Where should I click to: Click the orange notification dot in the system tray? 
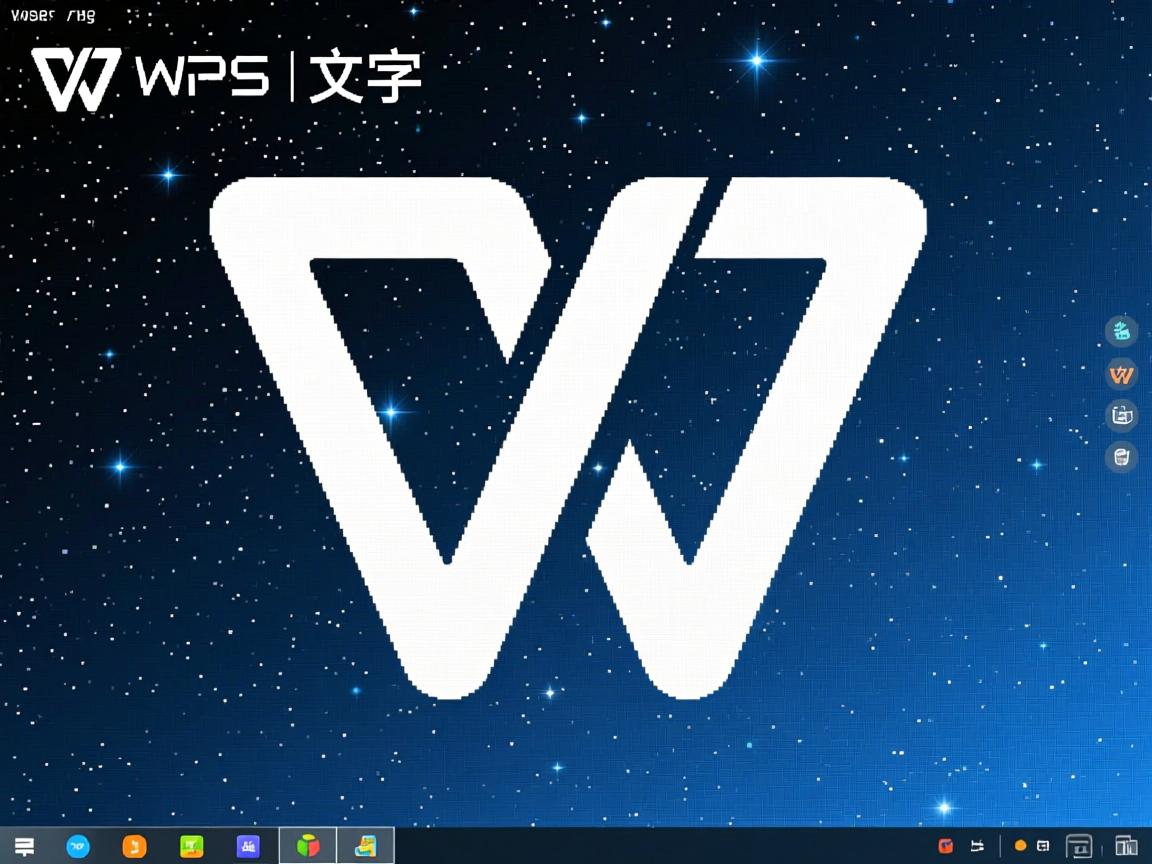click(x=1020, y=847)
